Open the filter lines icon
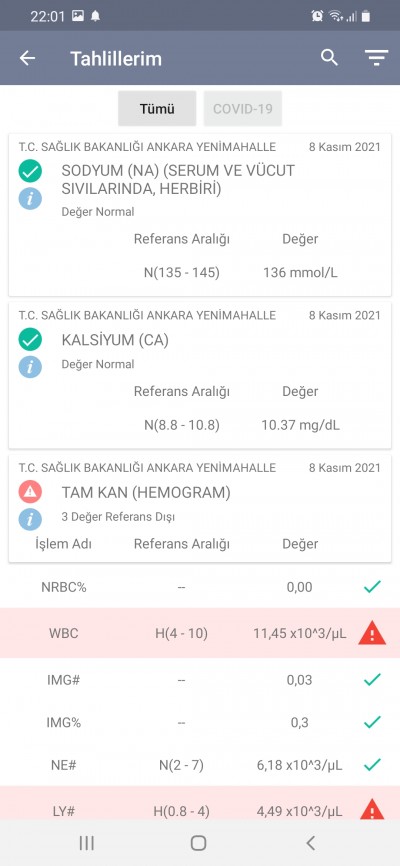Viewport: 400px width, 866px height. pyautogui.click(x=376, y=58)
